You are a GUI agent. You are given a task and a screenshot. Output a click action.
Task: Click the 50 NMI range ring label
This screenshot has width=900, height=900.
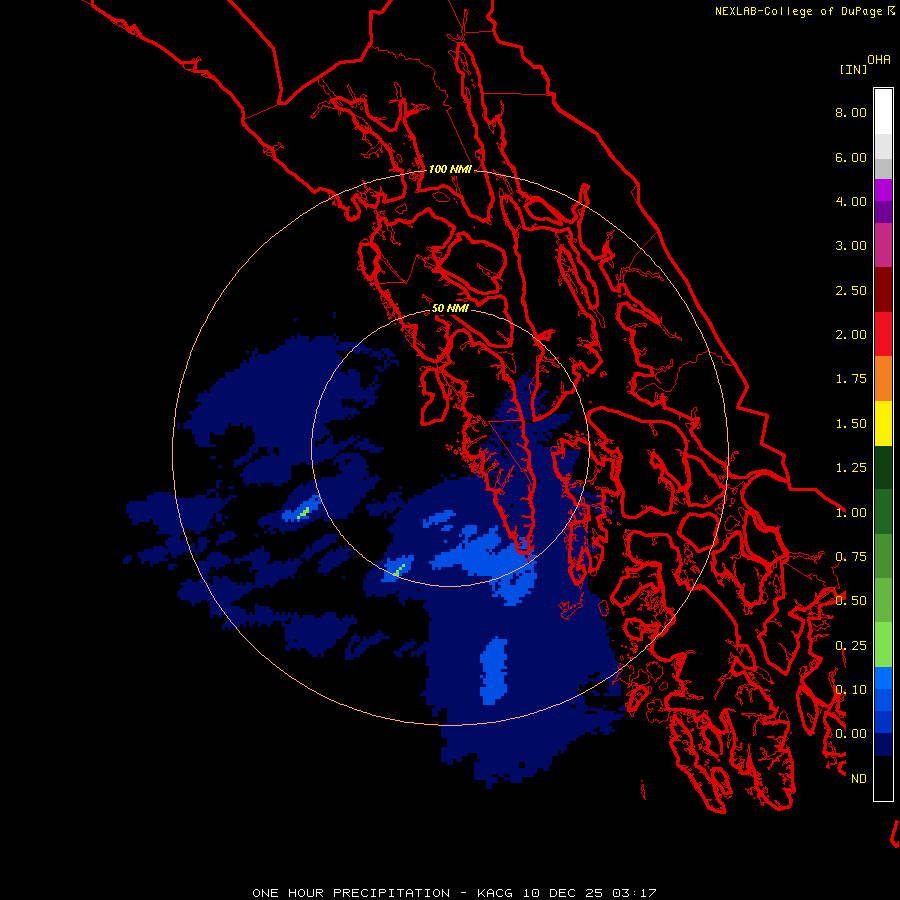point(450,308)
